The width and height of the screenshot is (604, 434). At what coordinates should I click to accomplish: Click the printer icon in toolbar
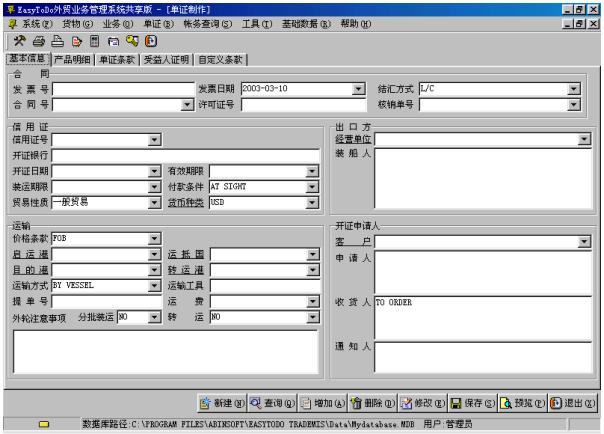pyautogui.click(x=39, y=41)
